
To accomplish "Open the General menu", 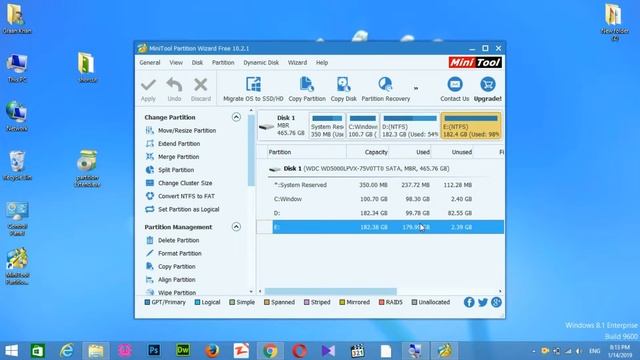I will tap(150, 63).
